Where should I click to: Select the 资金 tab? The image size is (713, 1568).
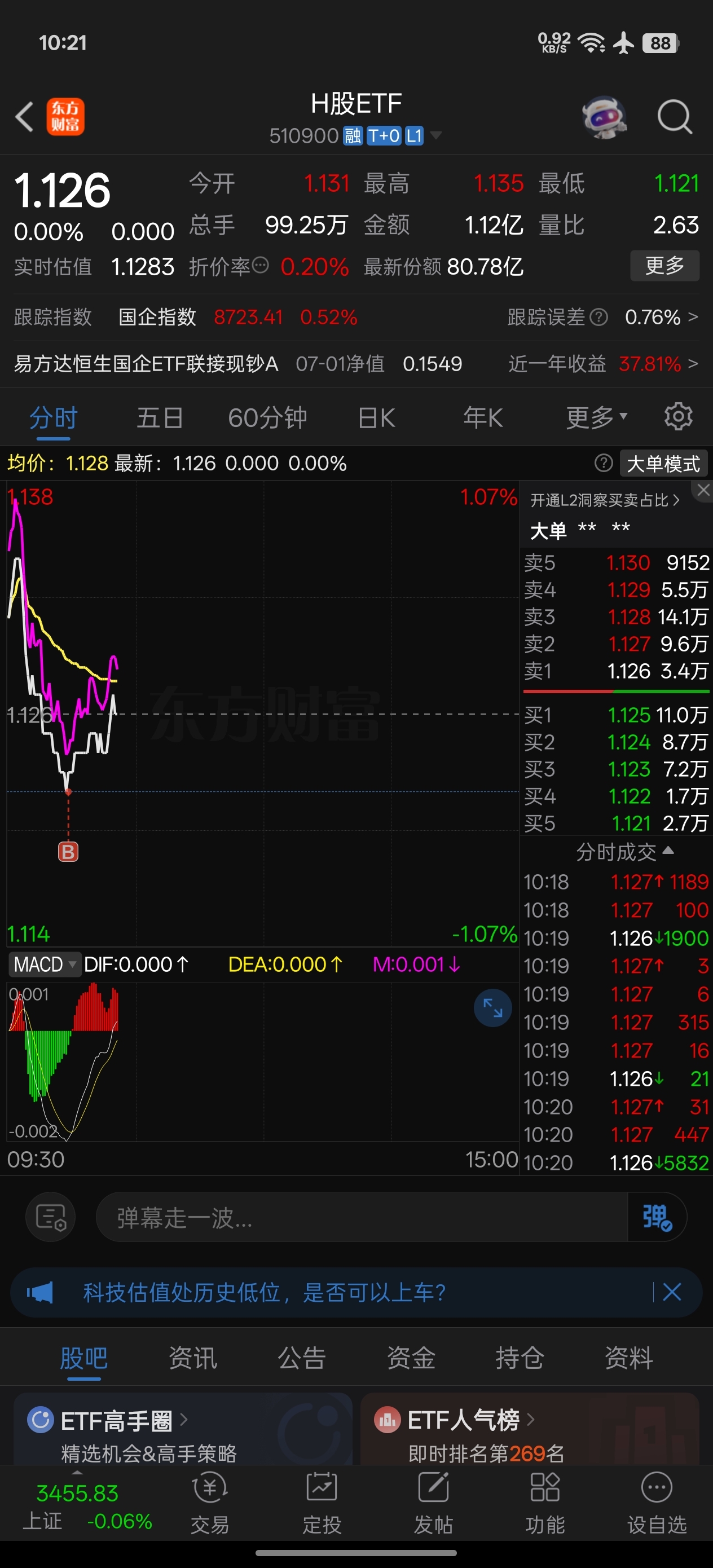tap(411, 1358)
